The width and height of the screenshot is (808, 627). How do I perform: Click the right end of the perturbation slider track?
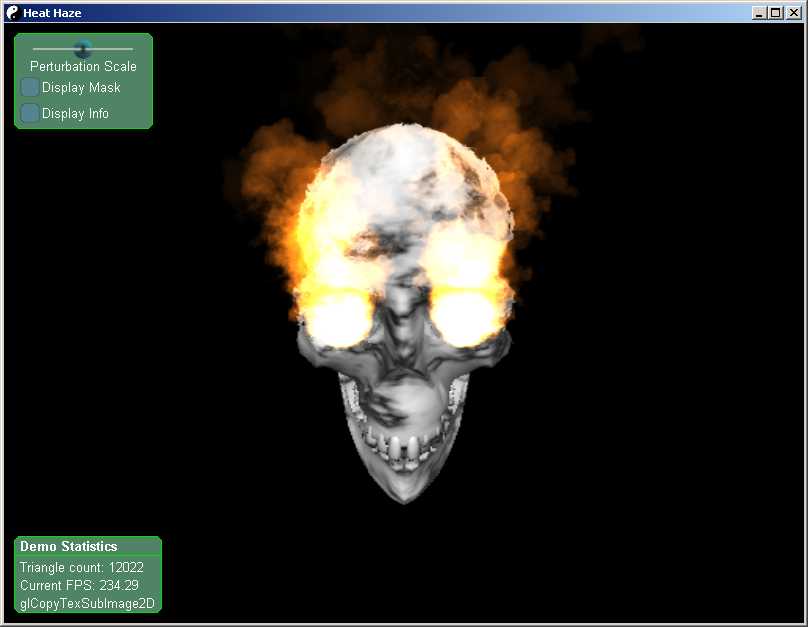pyautogui.click(x=130, y=48)
